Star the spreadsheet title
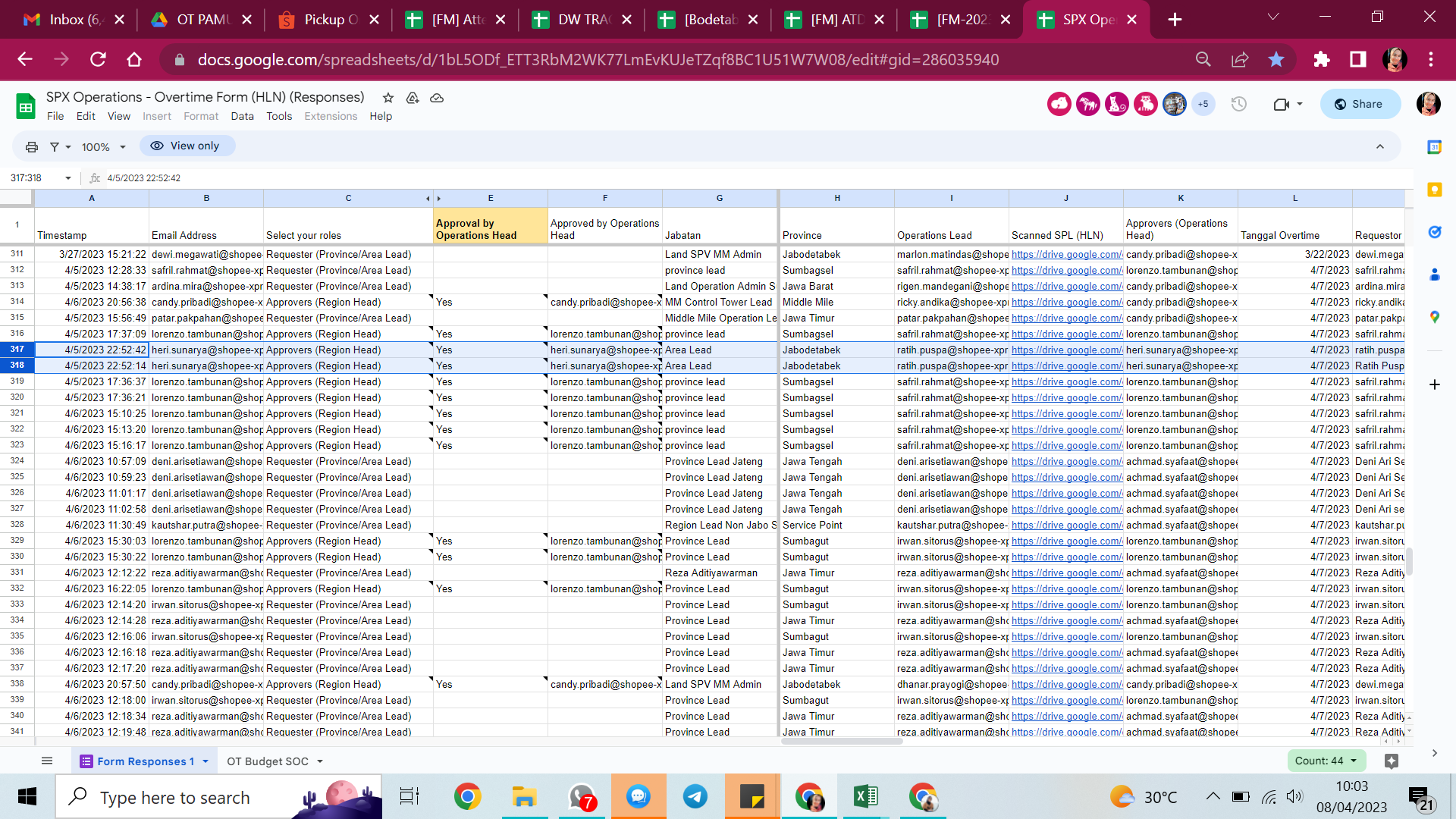 pyautogui.click(x=388, y=98)
